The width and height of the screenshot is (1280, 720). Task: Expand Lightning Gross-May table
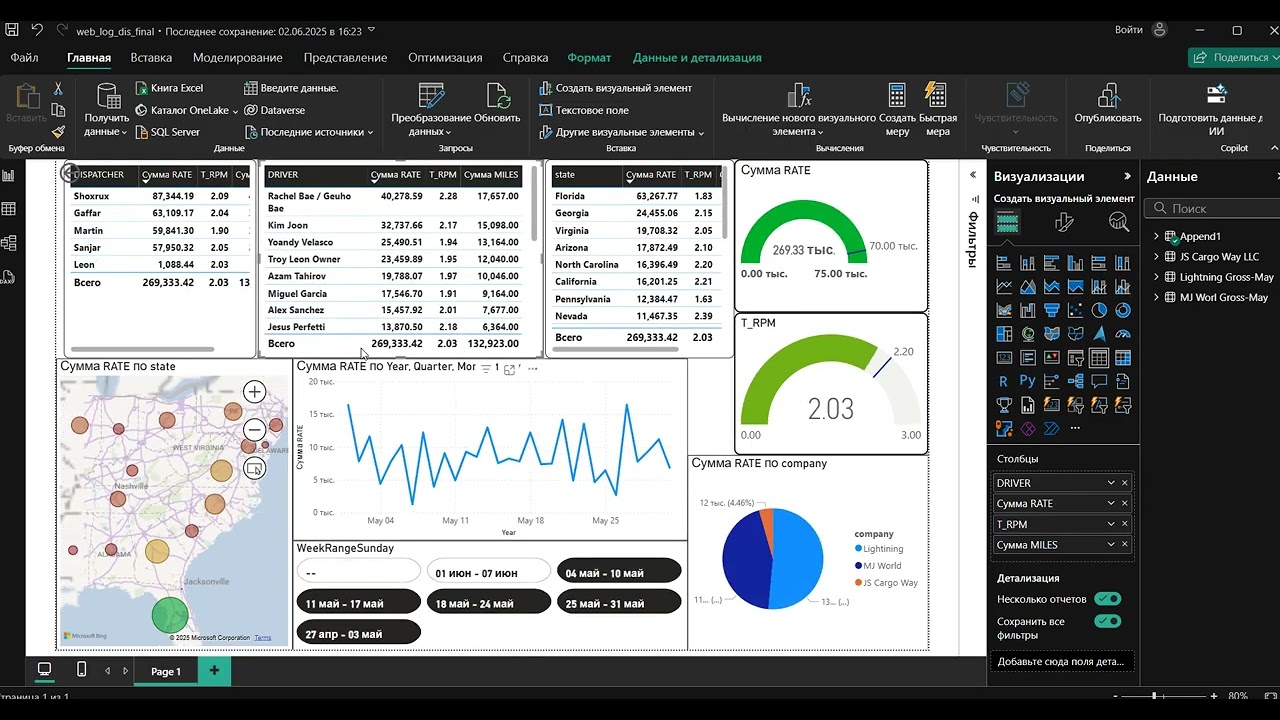click(x=1157, y=277)
